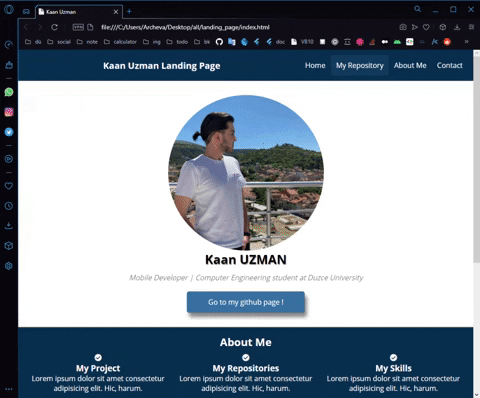Open the Easy Setup icon
The width and height of the screenshot is (480, 398).
tap(471, 27)
